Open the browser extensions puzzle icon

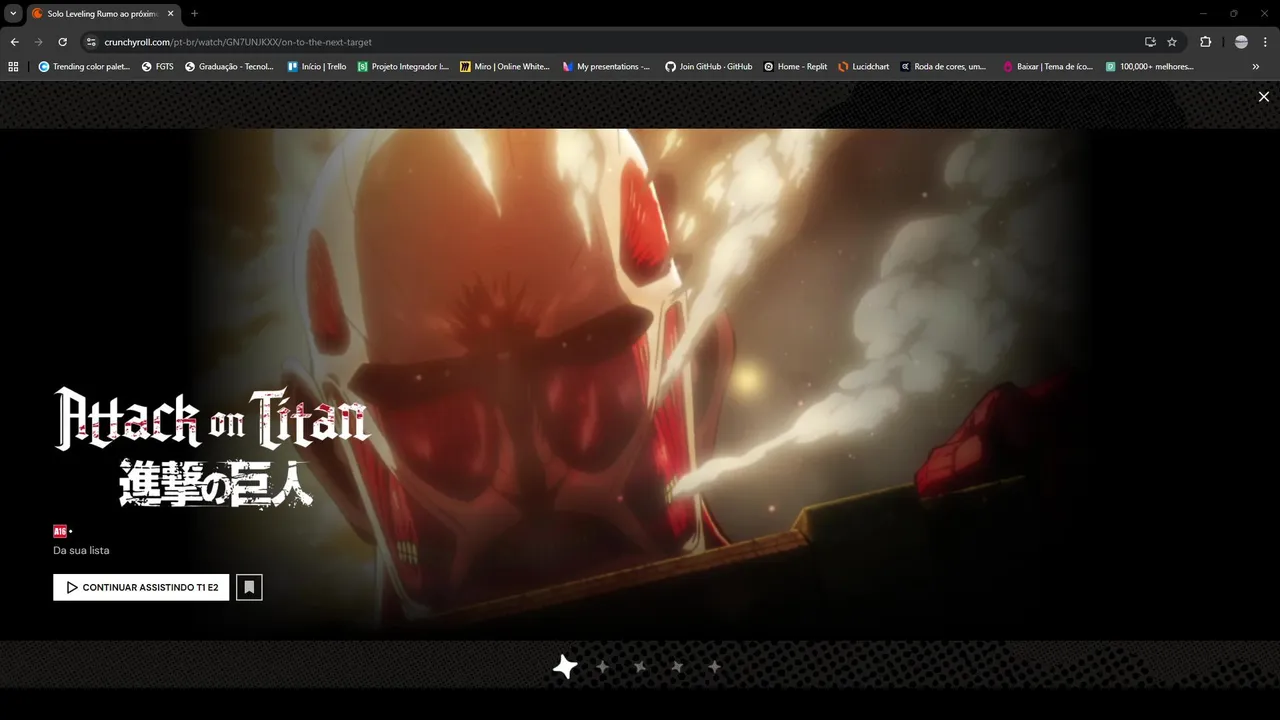(1205, 42)
